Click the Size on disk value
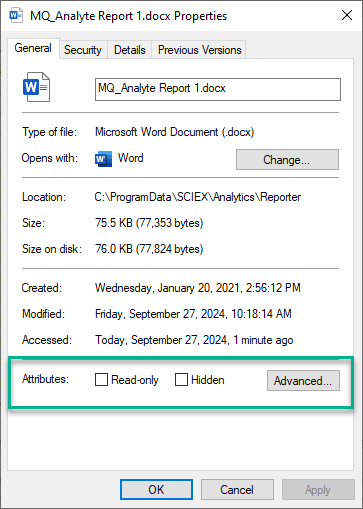Screen dimensions: 363x509 pyautogui.click(x=149, y=249)
